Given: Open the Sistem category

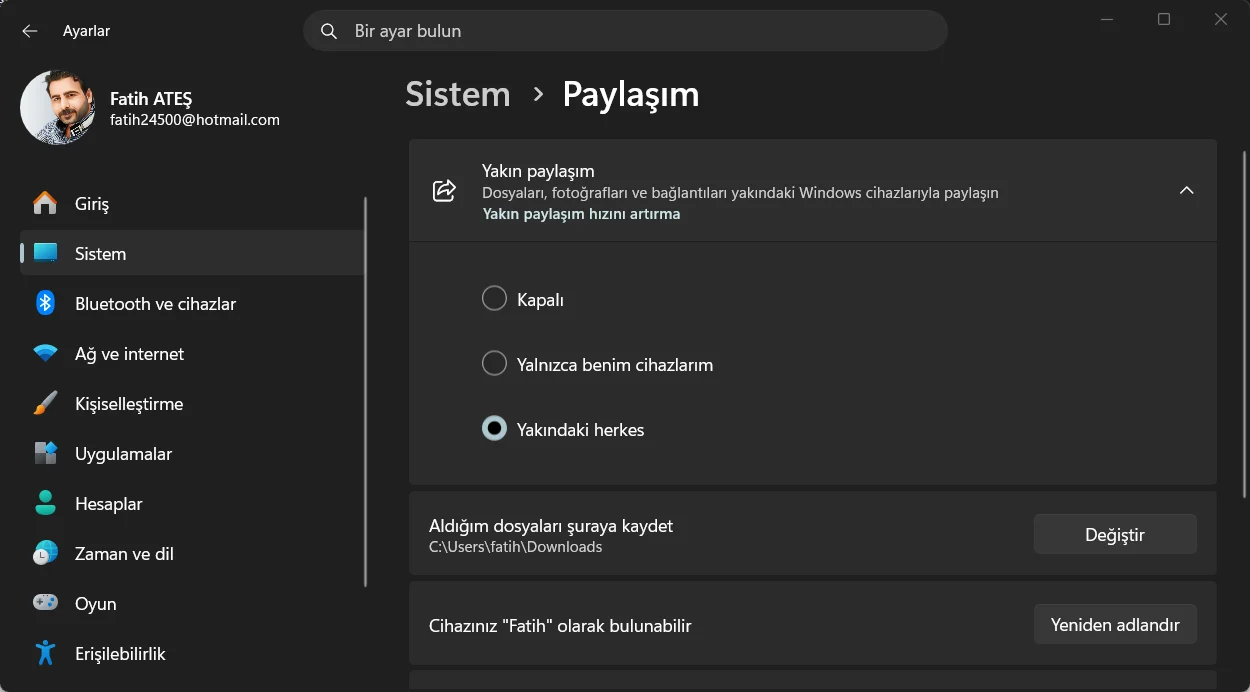Looking at the screenshot, I should (192, 253).
